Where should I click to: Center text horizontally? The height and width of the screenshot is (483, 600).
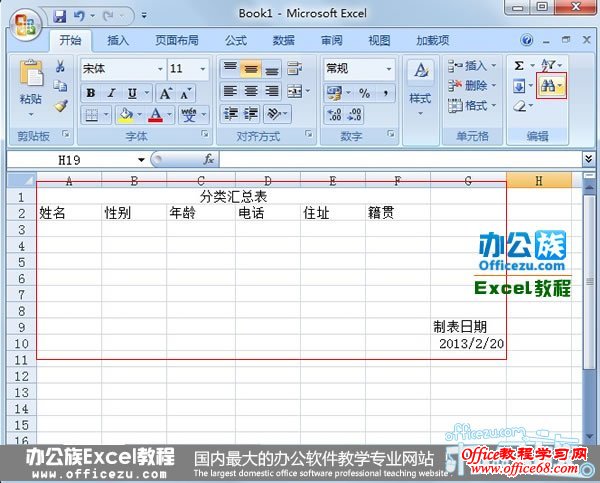coord(251,91)
